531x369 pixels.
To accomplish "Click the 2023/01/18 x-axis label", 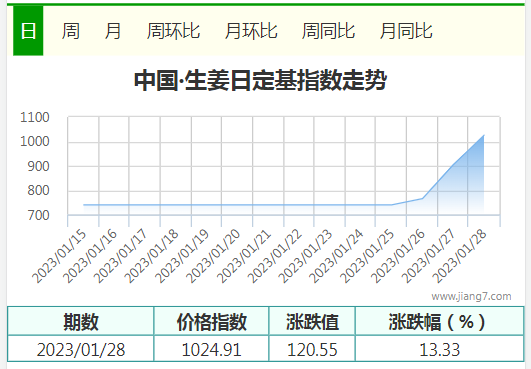I will tap(151, 257).
